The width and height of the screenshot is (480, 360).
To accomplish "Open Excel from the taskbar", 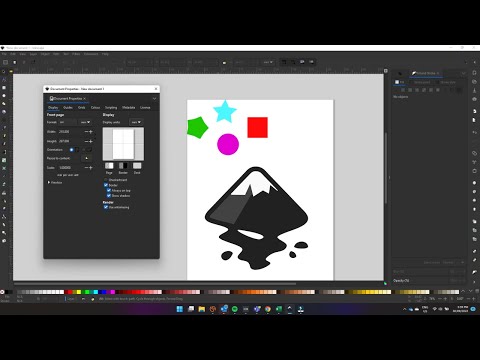I will coord(279,309).
